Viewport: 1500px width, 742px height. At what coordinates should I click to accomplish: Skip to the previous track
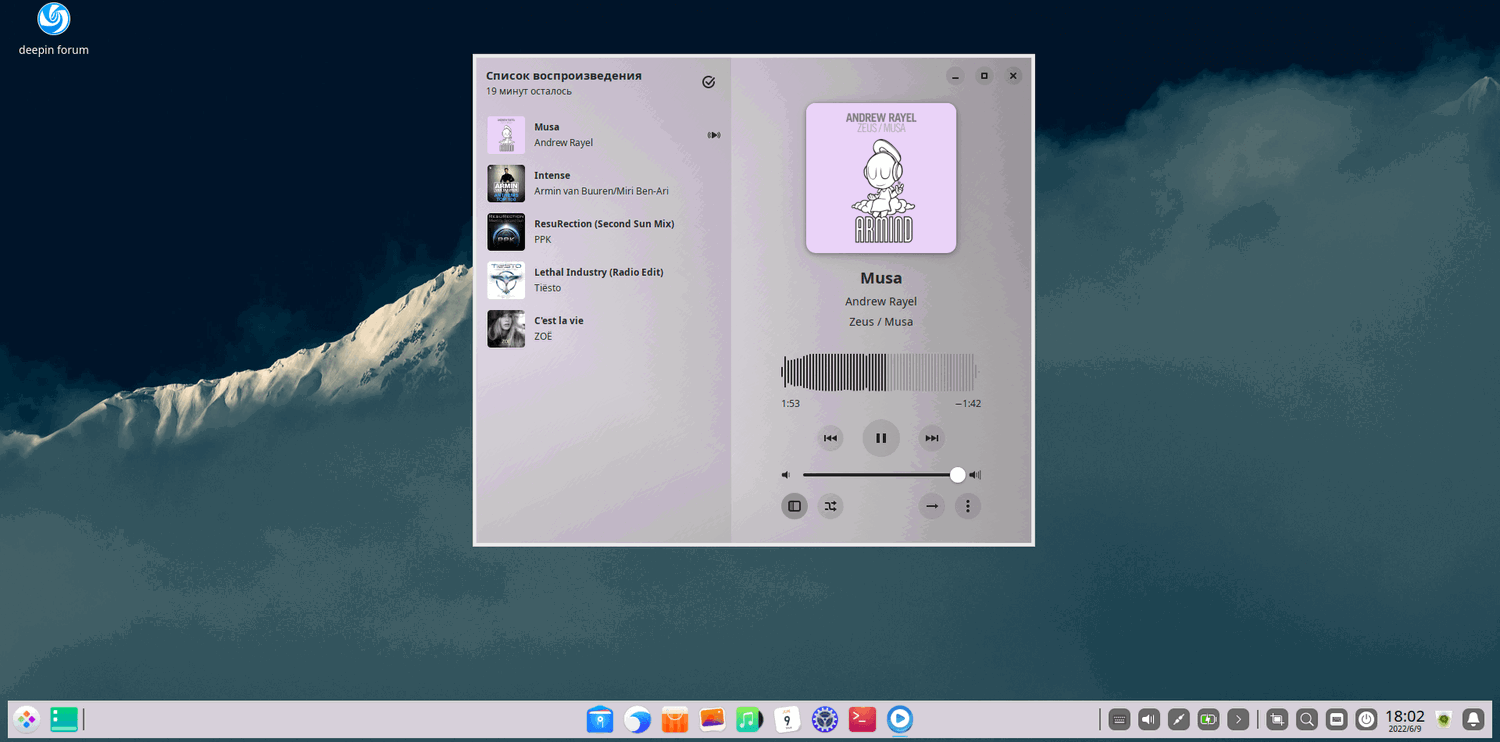pos(830,438)
